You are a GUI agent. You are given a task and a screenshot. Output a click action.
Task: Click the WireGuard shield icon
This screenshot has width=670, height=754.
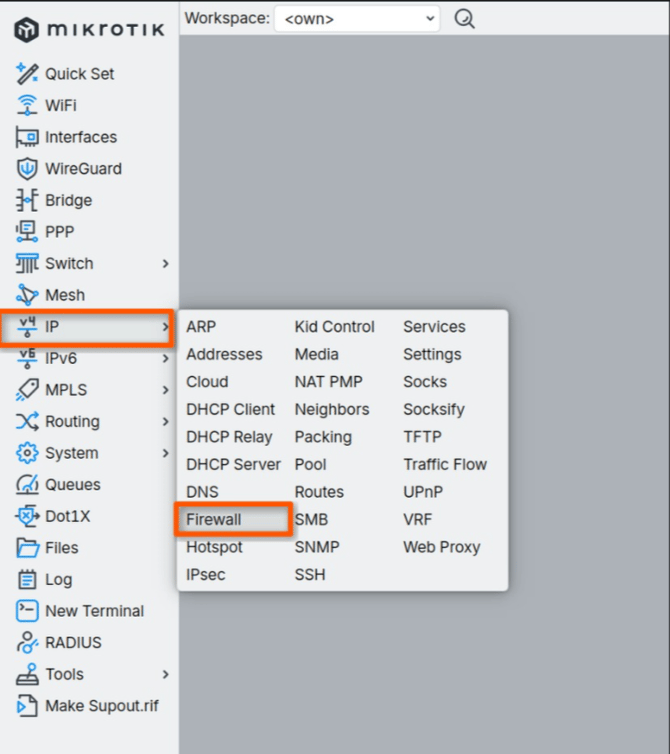click(x=27, y=168)
